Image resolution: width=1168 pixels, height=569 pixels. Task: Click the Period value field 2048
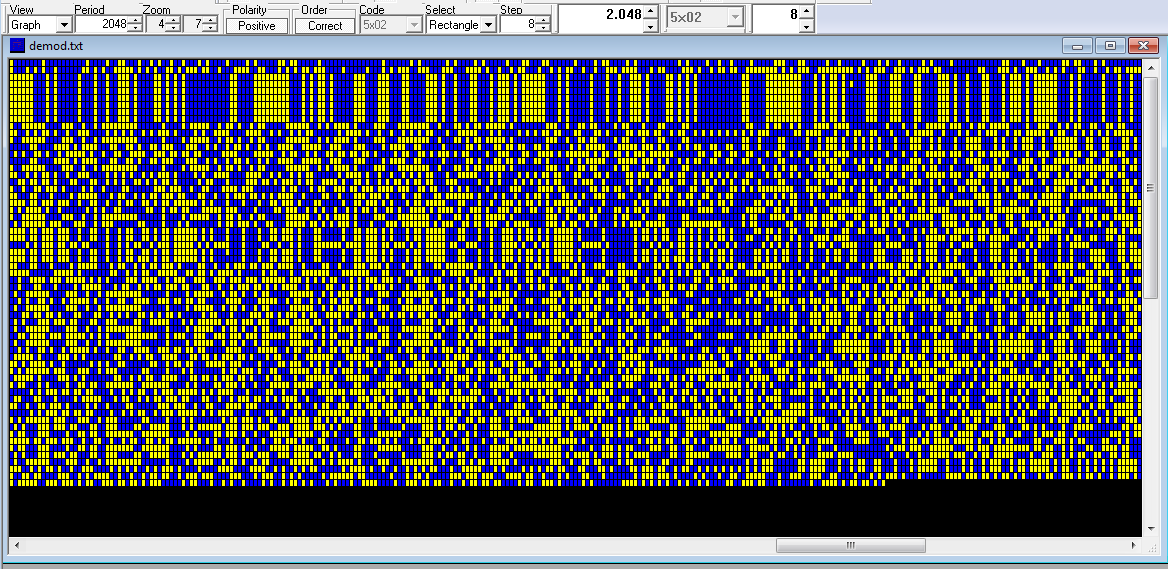pyautogui.click(x=101, y=25)
